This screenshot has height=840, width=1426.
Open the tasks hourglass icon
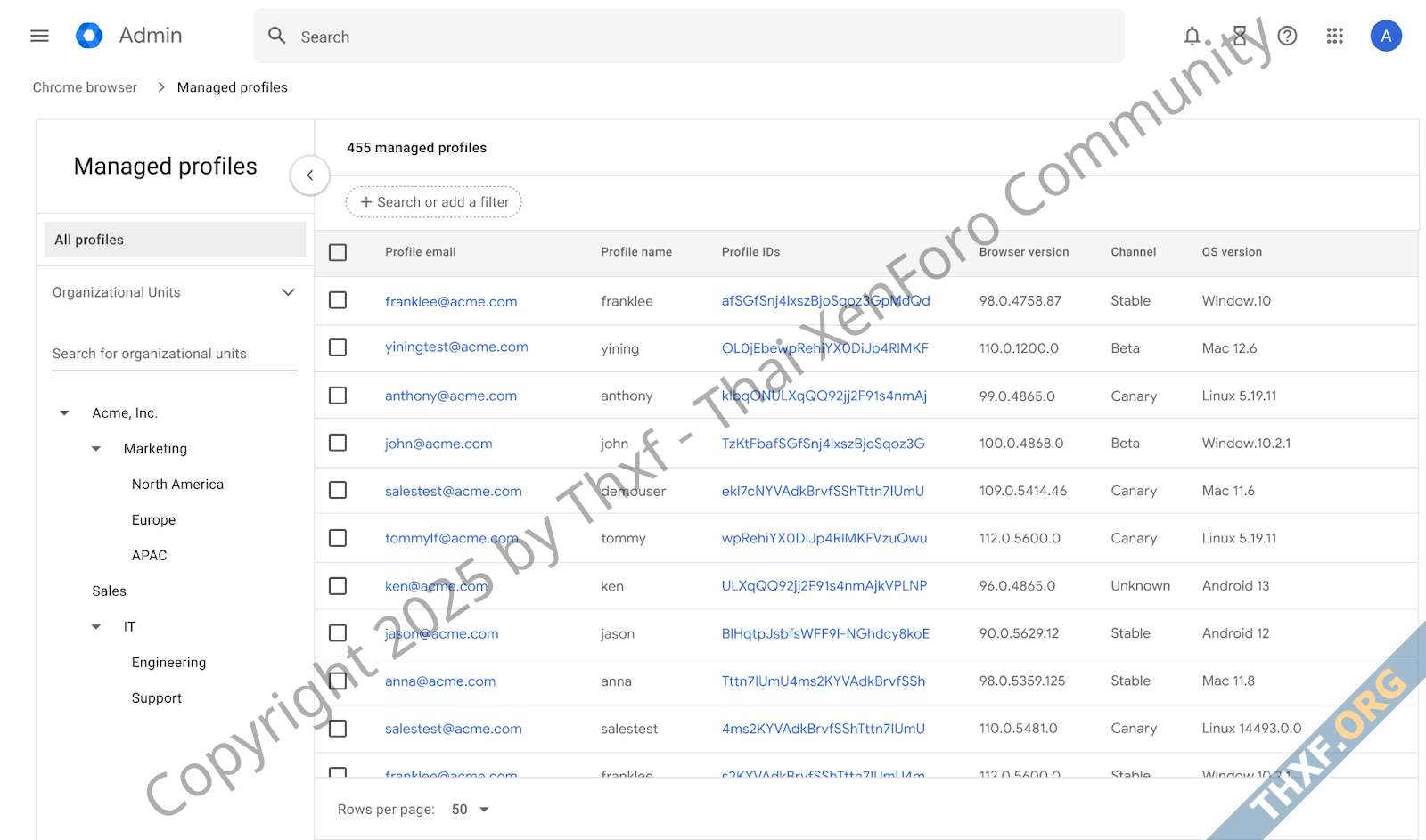click(x=1240, y=36)
